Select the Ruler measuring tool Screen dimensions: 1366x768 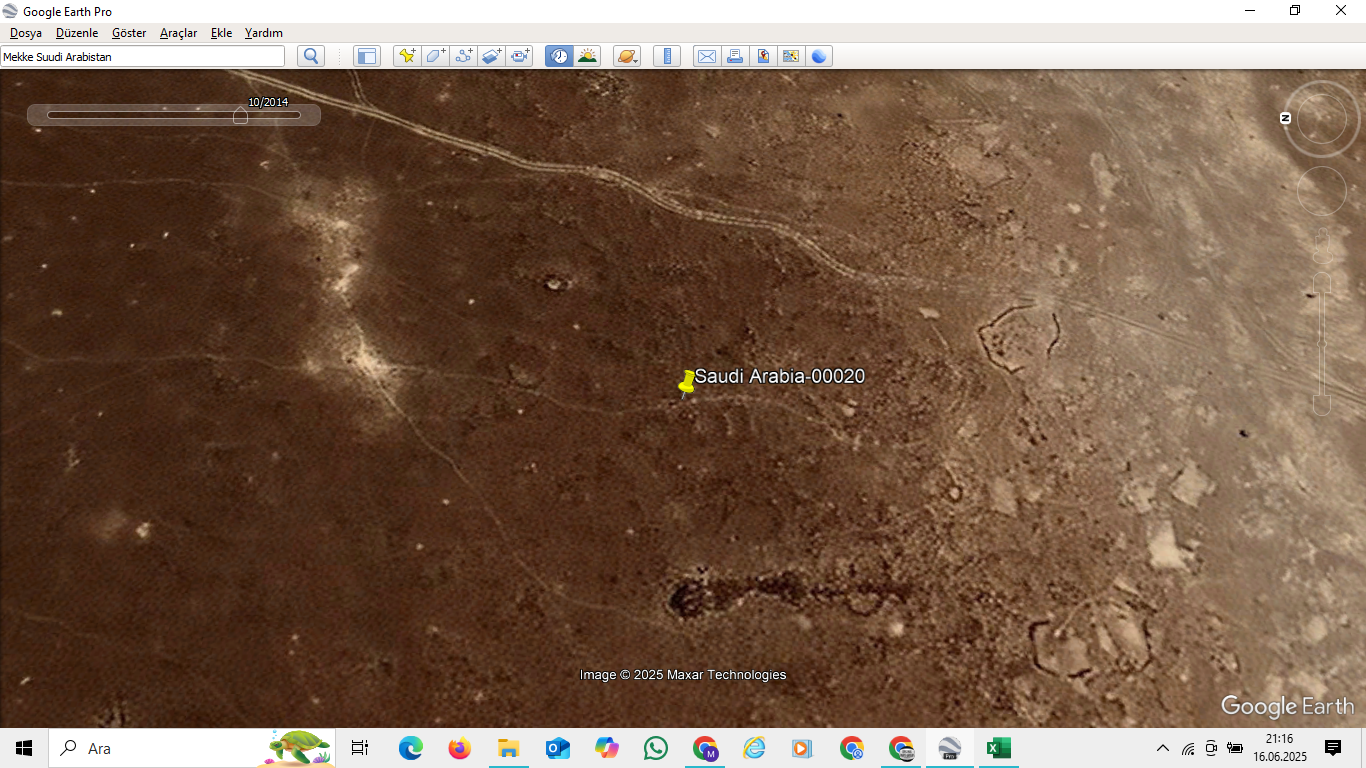click(x=667, y=56)
